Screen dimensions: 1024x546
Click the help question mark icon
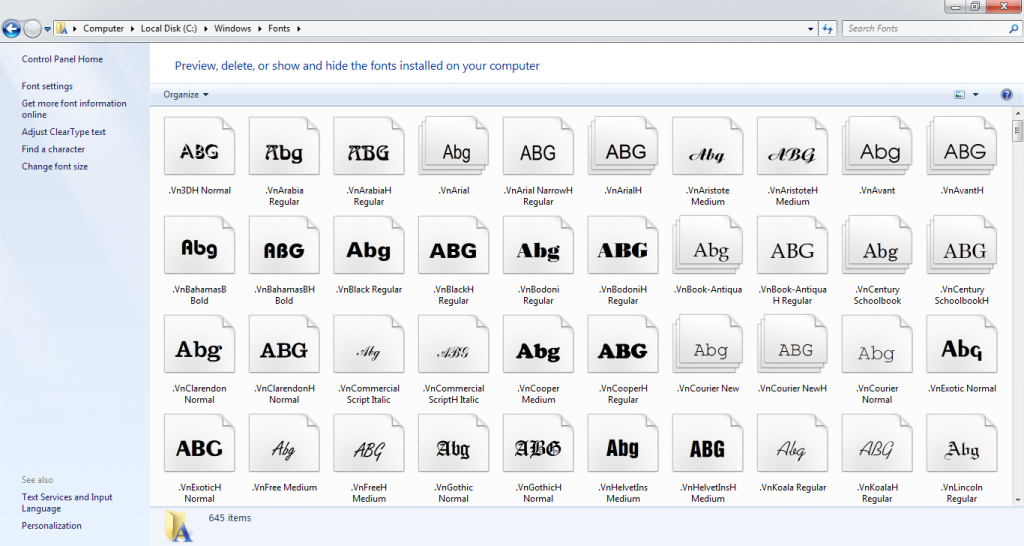pyautogui.click(x=1006, y=94)
